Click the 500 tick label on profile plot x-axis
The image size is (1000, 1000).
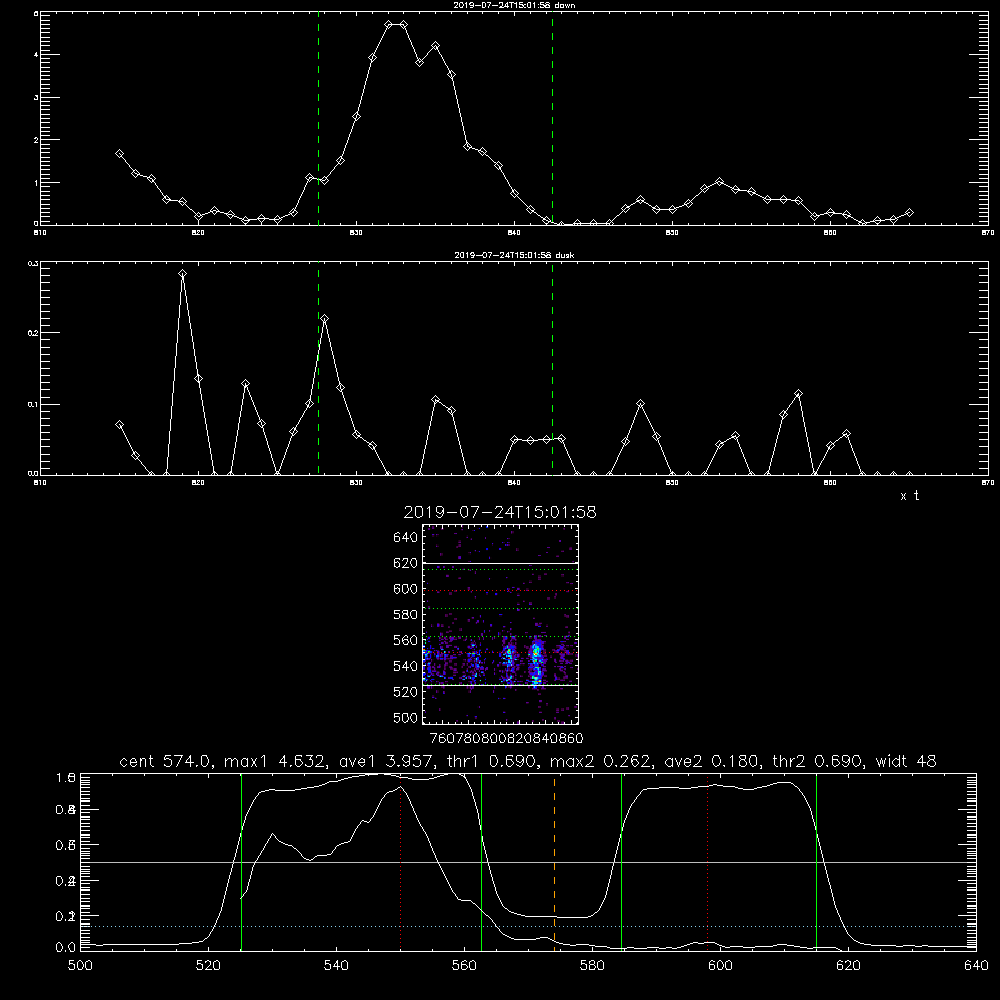(80, 965)
